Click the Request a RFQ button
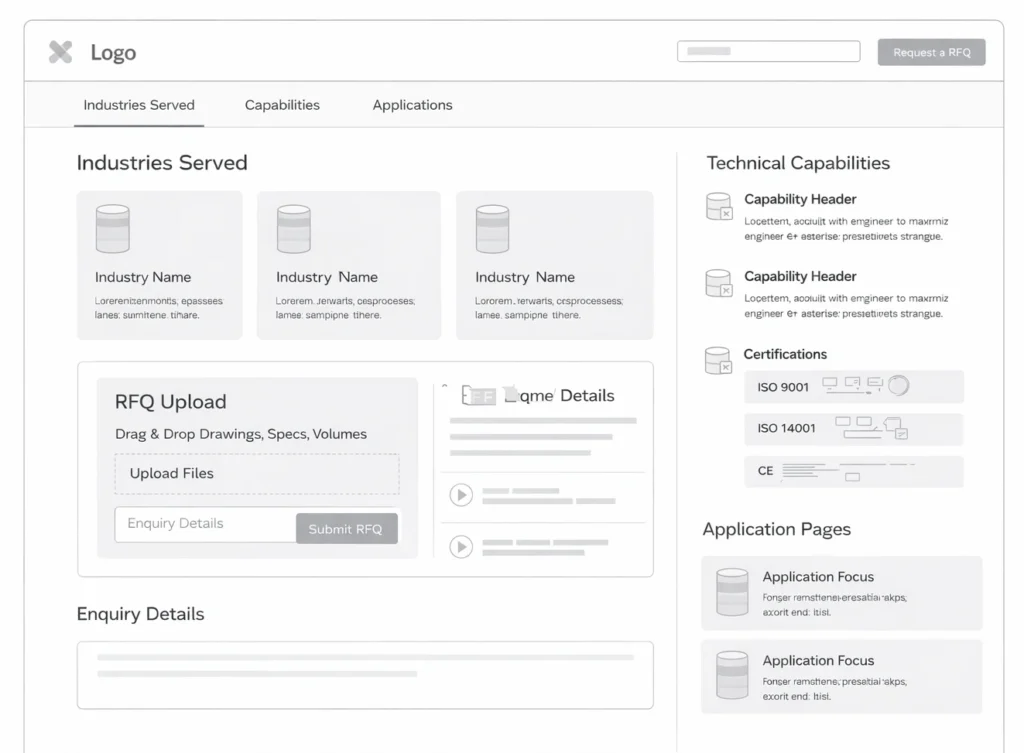The width and height of the screenshot is (1024, 753). click(x=931, y=51)
